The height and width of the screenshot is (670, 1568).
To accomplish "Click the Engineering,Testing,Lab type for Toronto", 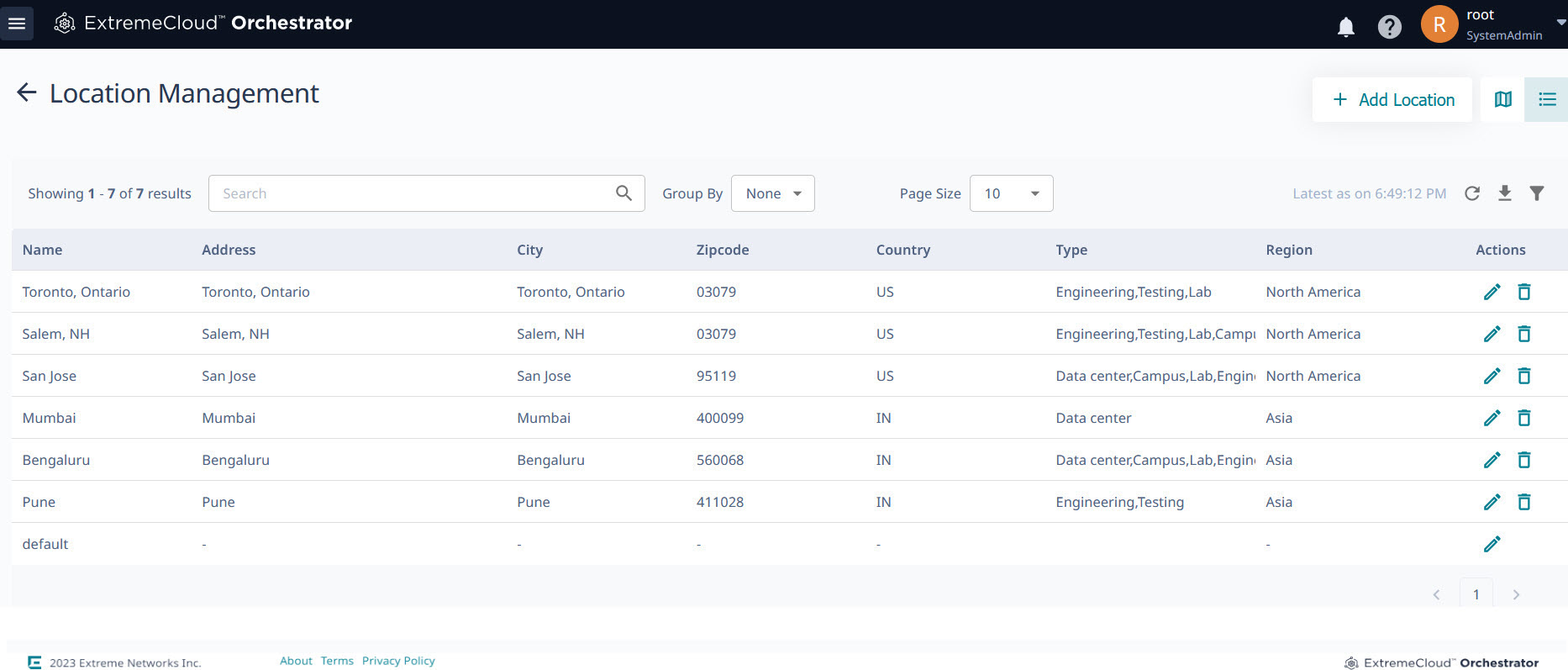I will coord(1134,292).
